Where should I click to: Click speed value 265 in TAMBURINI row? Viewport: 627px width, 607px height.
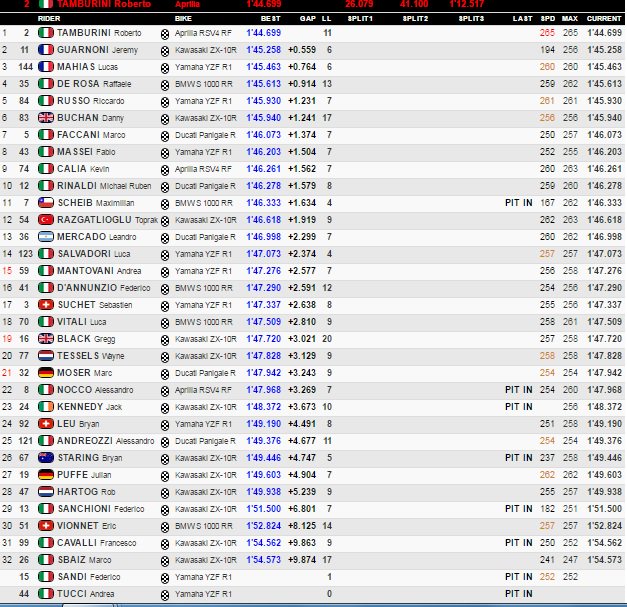[x=547, y=33]
